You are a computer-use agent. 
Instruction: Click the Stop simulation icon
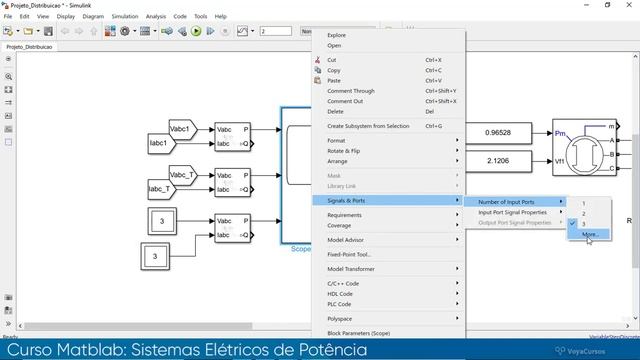pyautogui.click(x=225, y=31)
